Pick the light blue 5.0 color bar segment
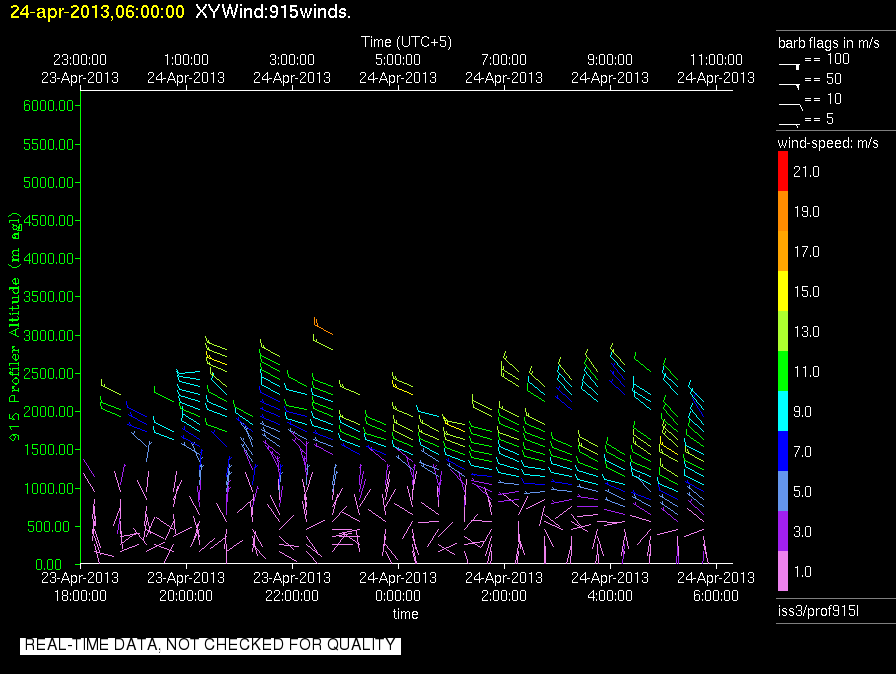This screenshot has width=896, height=674. 783,491
